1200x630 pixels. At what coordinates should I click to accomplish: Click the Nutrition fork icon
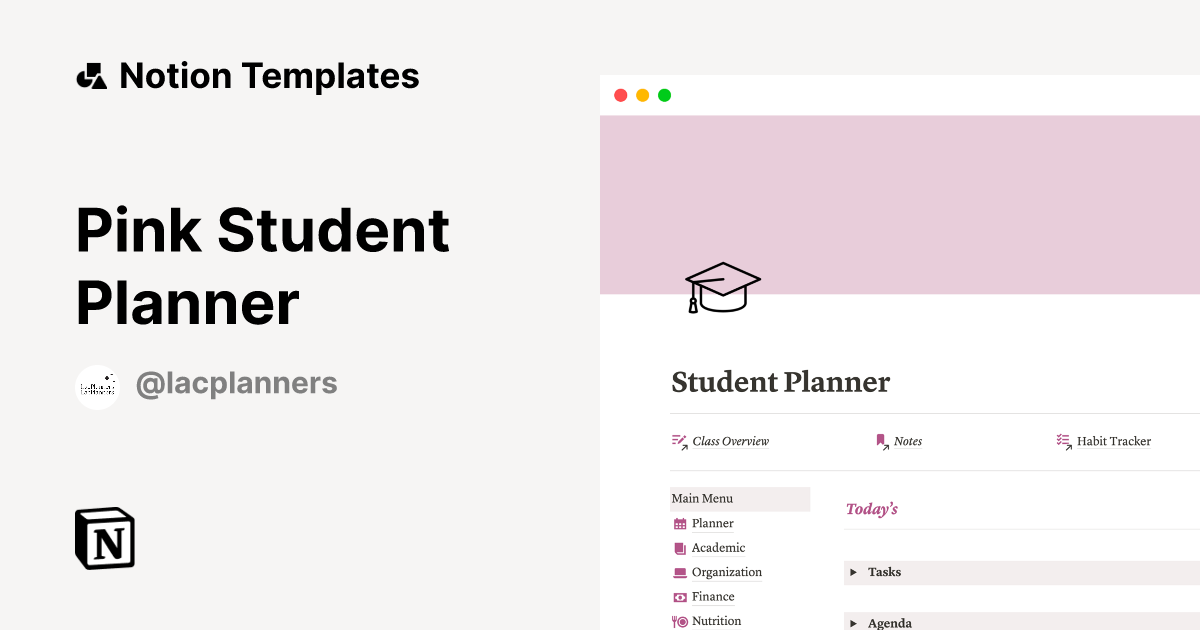[x=680, y=621]
